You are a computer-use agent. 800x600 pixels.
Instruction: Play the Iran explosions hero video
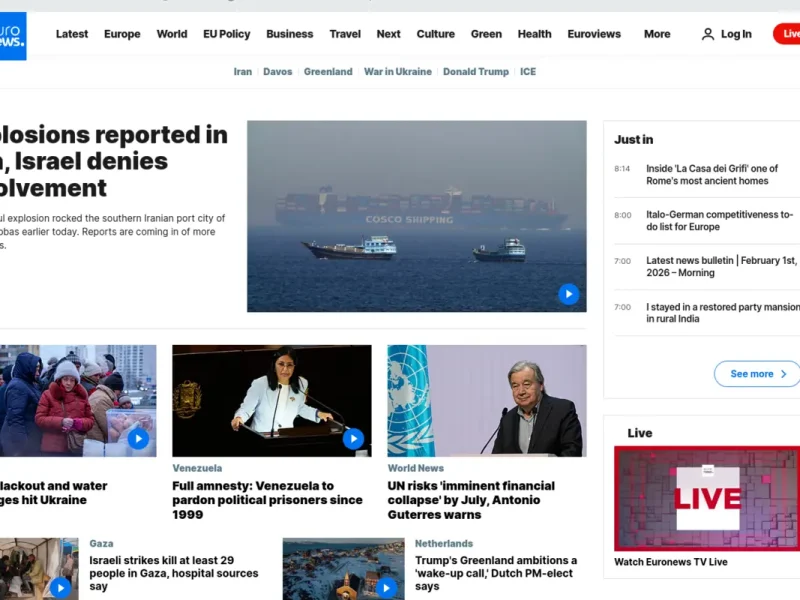tap(569, 293)
